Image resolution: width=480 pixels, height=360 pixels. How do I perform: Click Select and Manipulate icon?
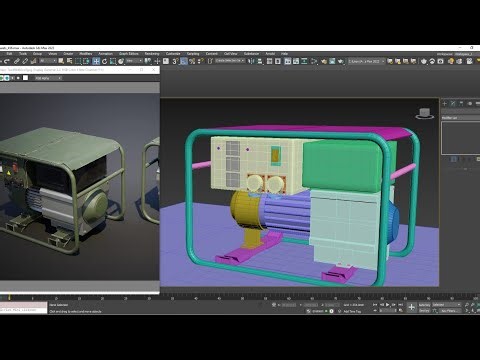[157, 61]
